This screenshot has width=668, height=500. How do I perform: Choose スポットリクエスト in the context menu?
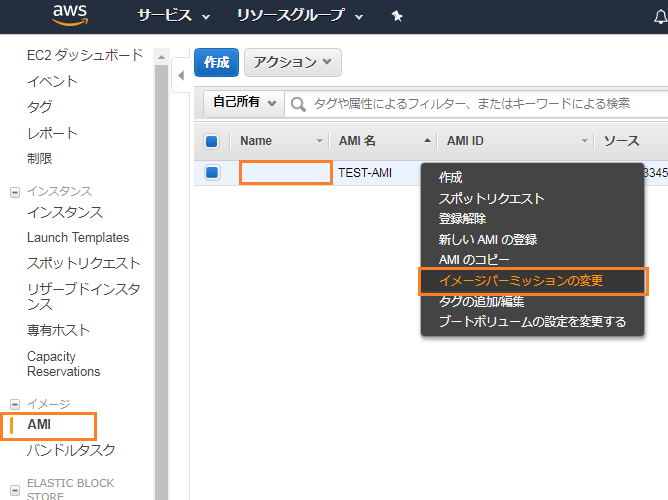(x=492, y=198)
